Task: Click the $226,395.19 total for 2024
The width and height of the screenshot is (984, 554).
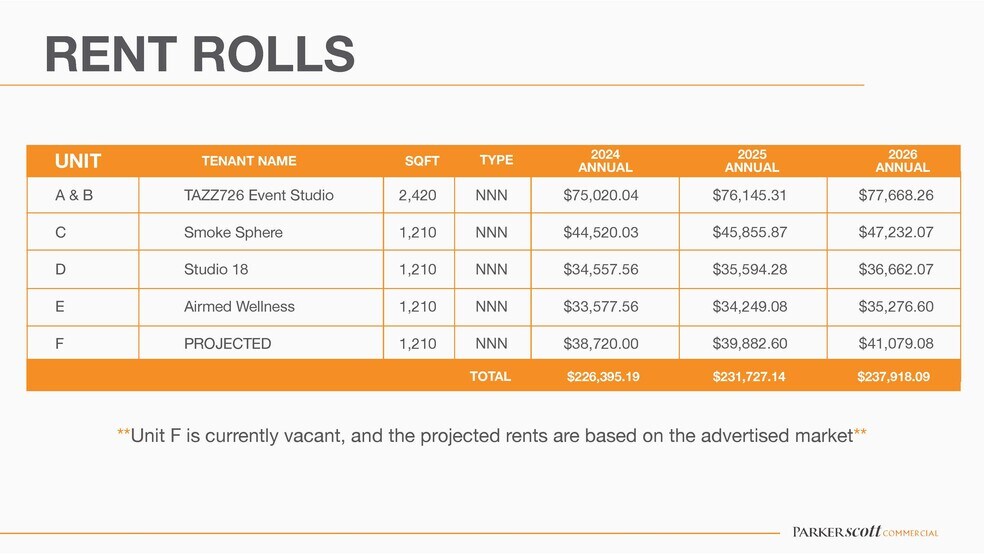Action: [603, 377]
